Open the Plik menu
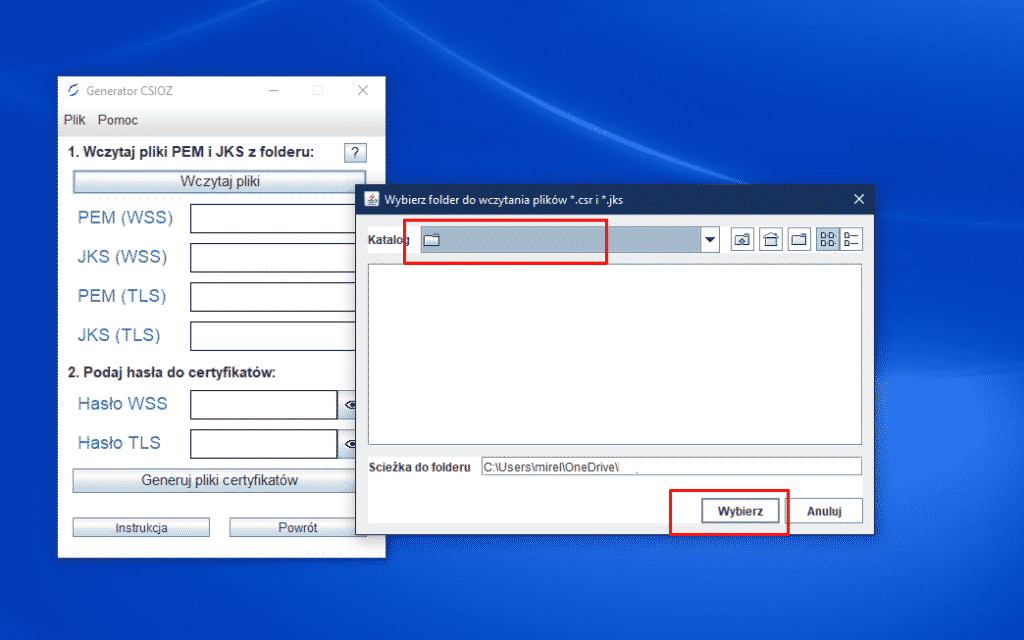1024x640 pixels. coord(74,120)
